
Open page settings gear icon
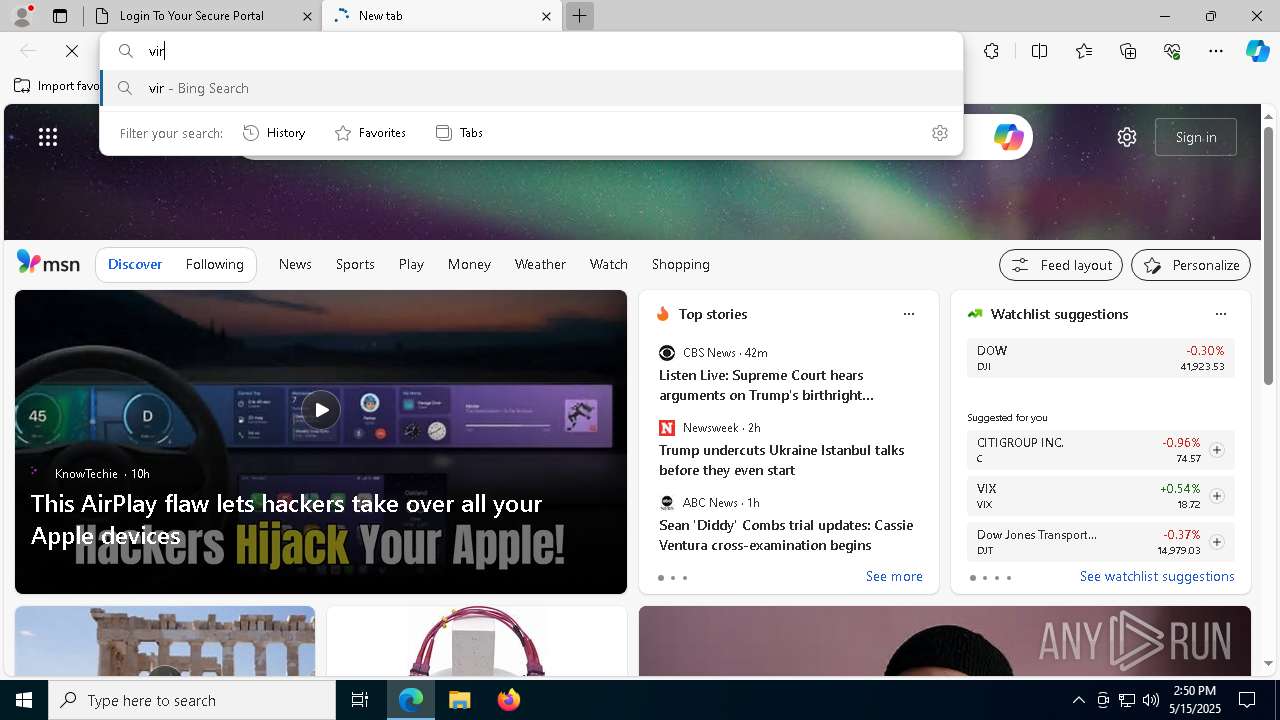click(1127, 137)
